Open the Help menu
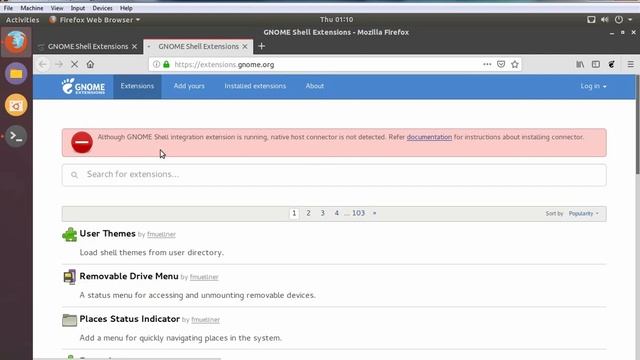Image resolution: width=640 pixels, height=360 pixels. [x=126, y=8]
